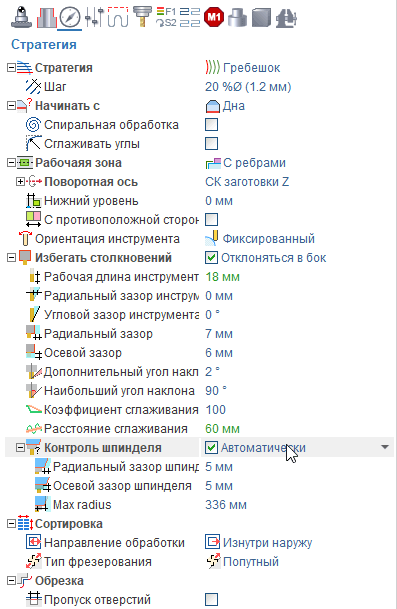Open the job assignment tab with red columns
The height and width of the screenshot is (609, 397).
pyautogui.click(x=46, y=18)
